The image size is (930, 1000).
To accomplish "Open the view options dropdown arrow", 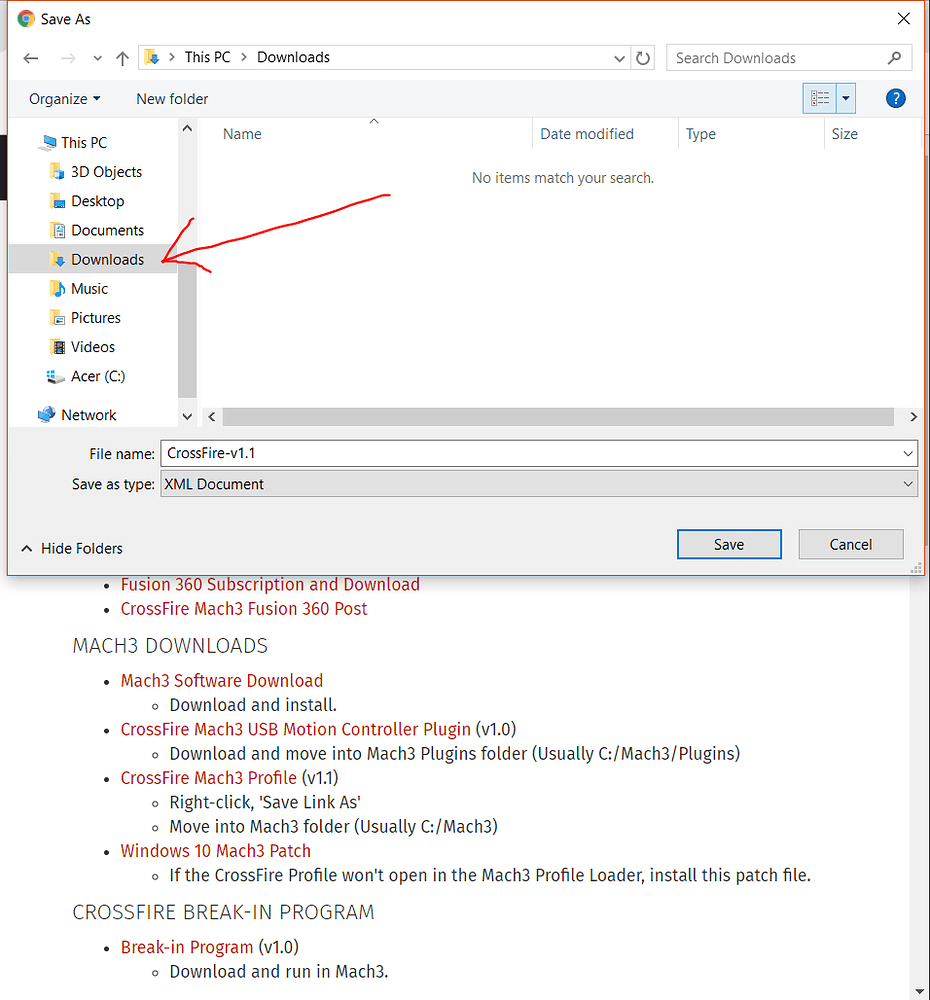I will click(x=847, y=98).
